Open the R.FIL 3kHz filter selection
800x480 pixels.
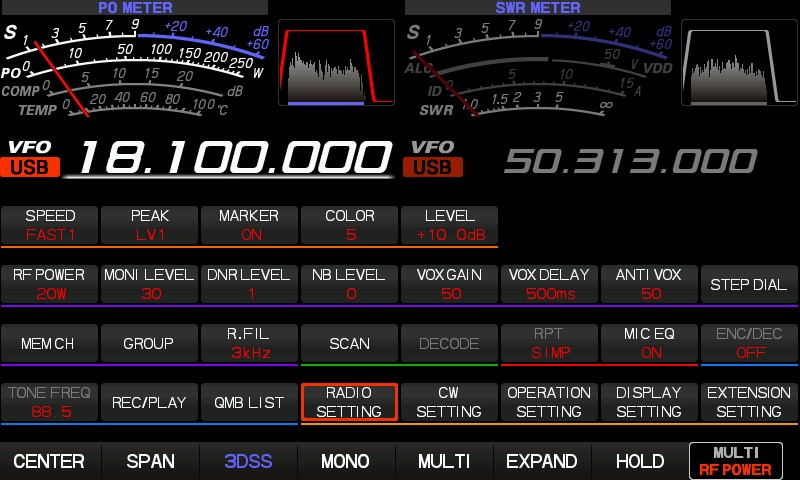click(249, 343)
